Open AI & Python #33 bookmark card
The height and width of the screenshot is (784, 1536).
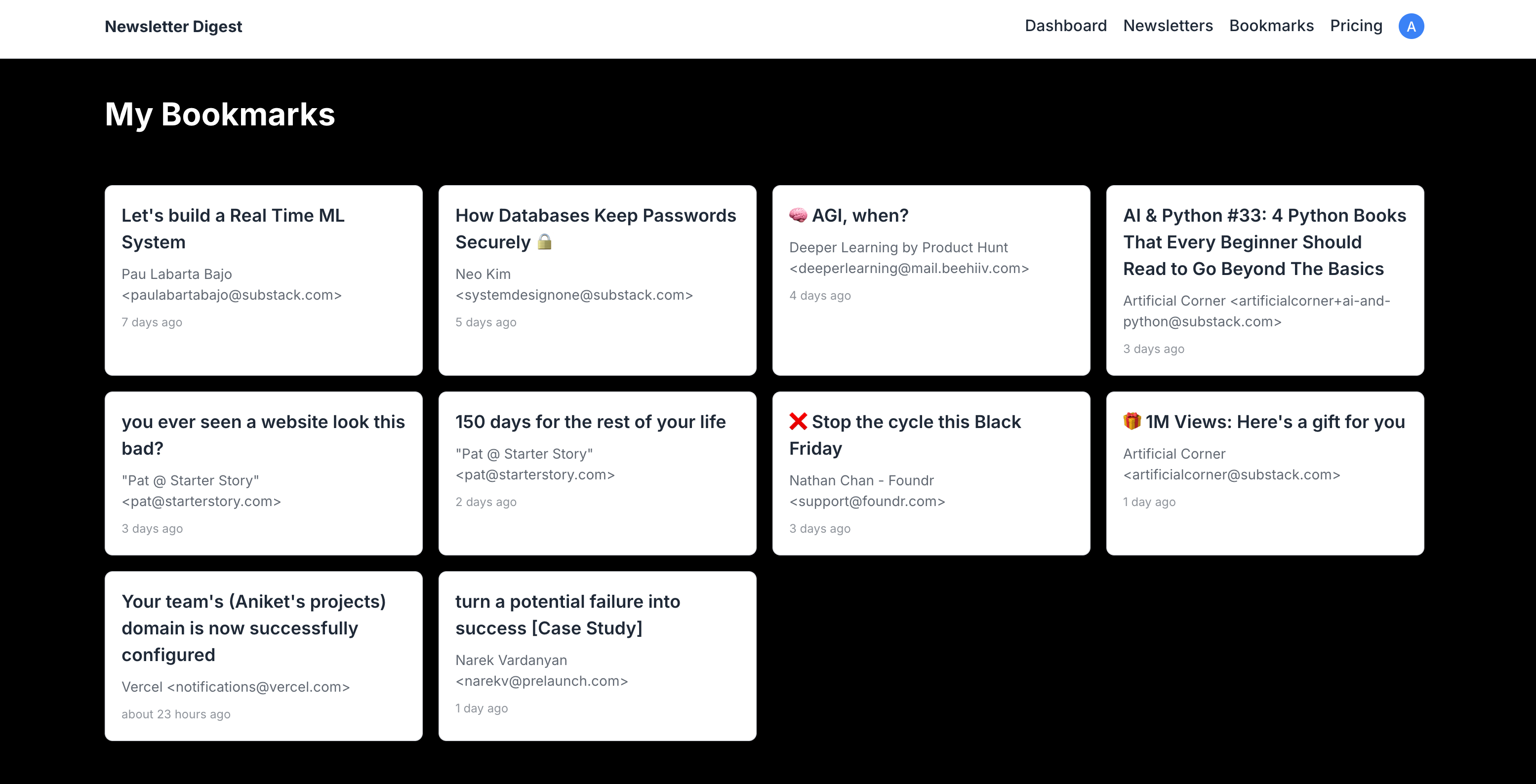point(1265,280)
